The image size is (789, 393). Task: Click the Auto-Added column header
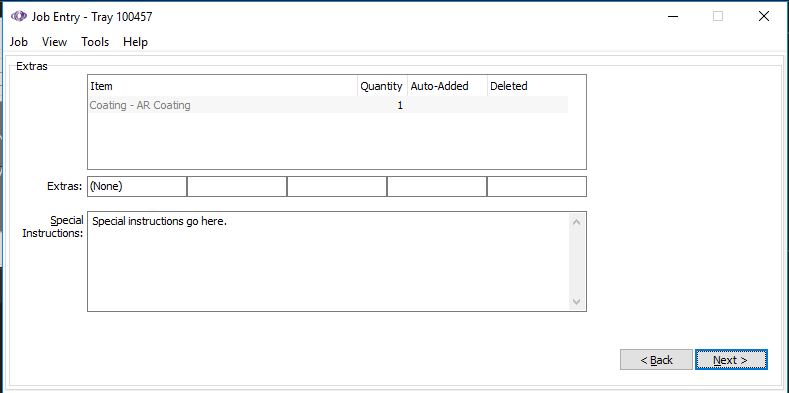click(447, 86)
